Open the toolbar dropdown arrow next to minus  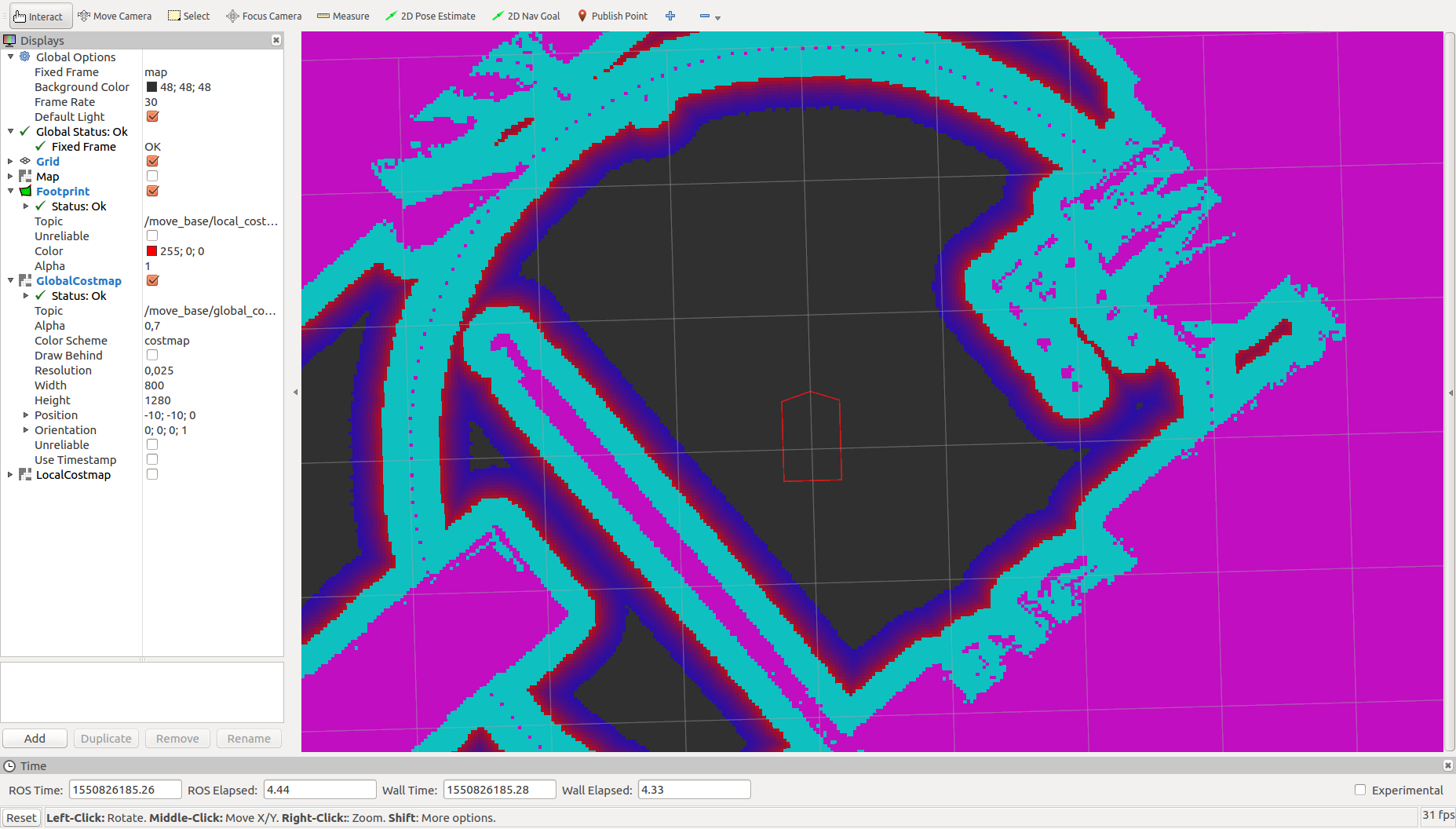(x=717, y=17)
